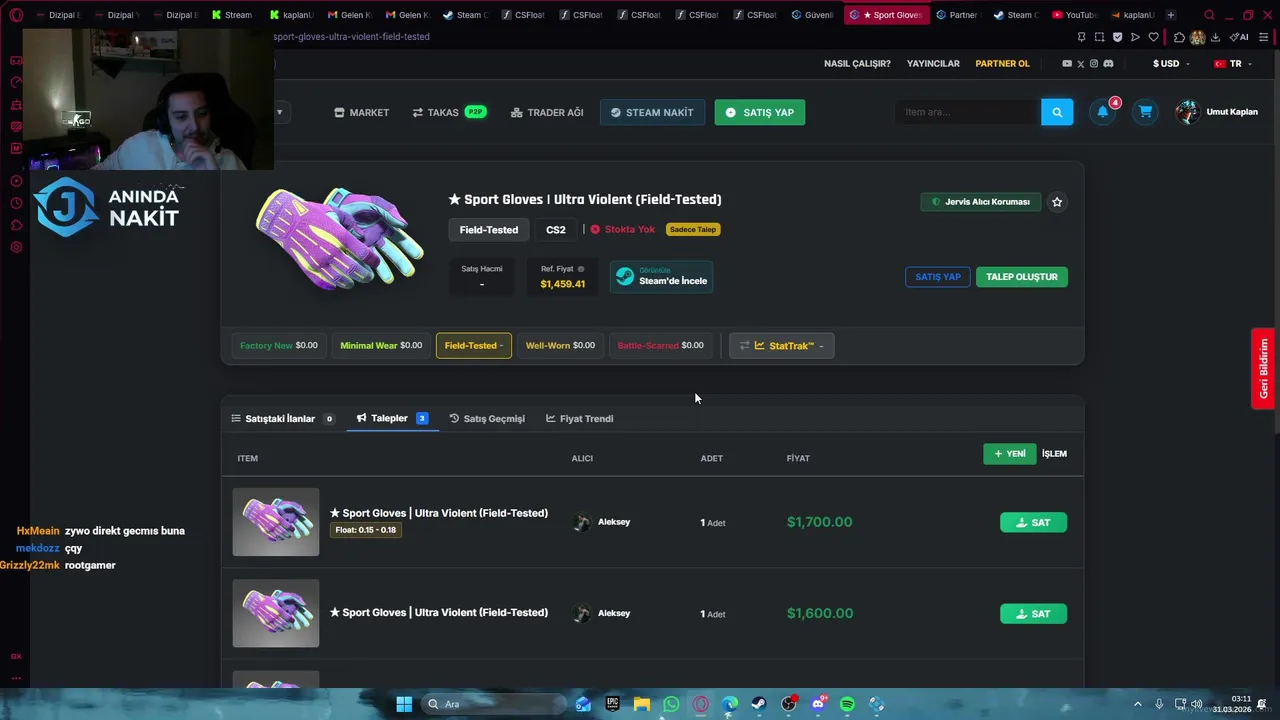1280x720 pixels.
Task: Click the Opera pin toolbar icon
Action: point(1081,37)
